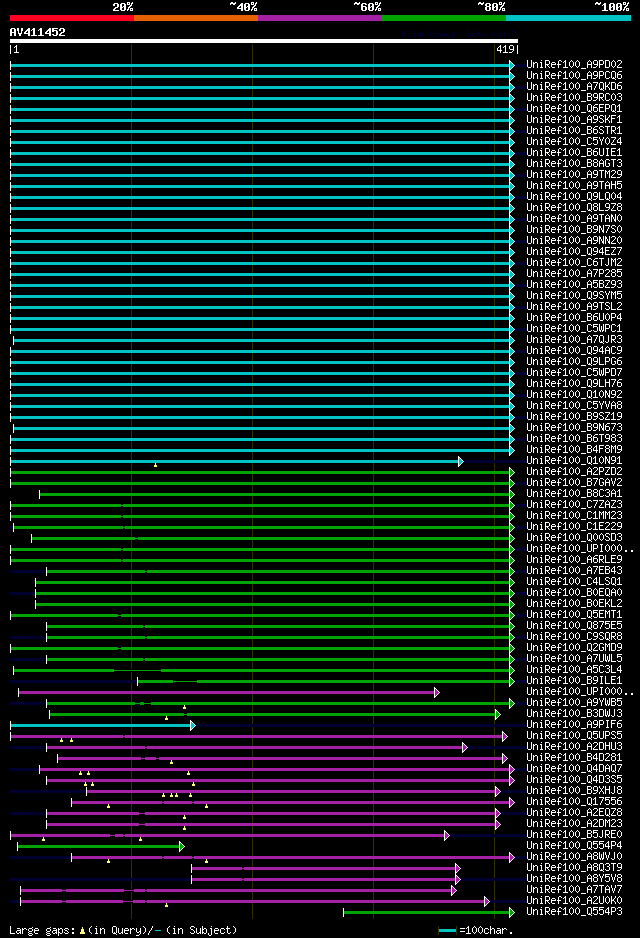This screenshot has width=640, height=938.
Task: Select the label UniRef100_B9N7S0
Action: tap(574, 229)
